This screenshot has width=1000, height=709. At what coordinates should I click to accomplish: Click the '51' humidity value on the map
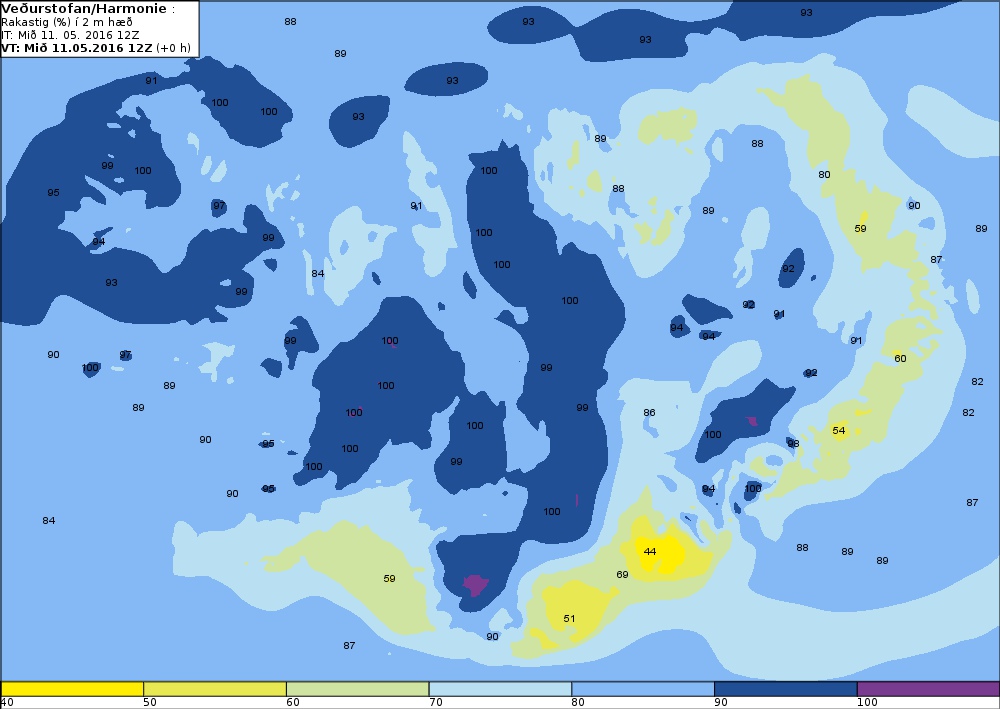[570, 618]
